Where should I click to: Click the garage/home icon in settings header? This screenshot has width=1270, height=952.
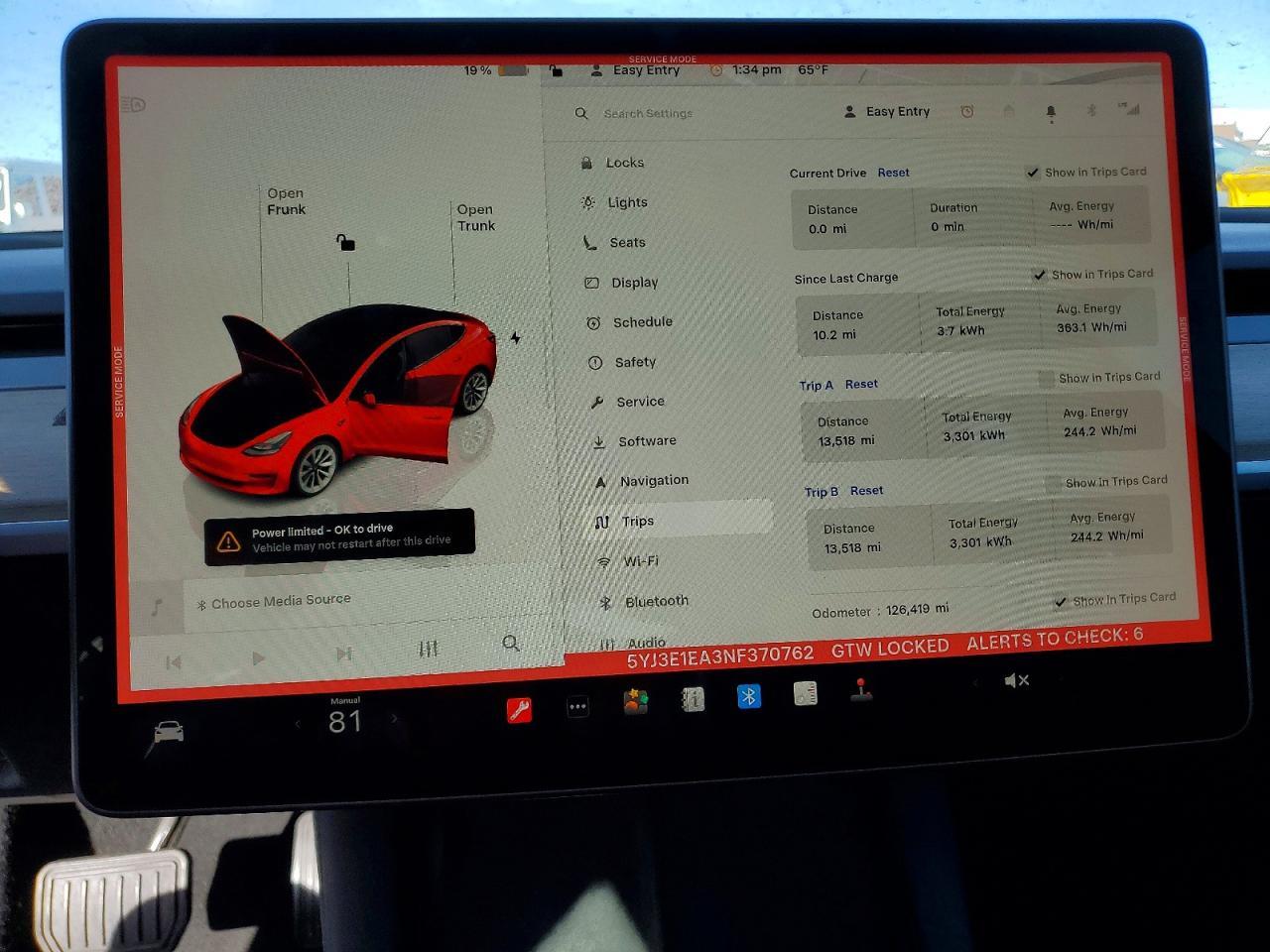[1009, 111]
